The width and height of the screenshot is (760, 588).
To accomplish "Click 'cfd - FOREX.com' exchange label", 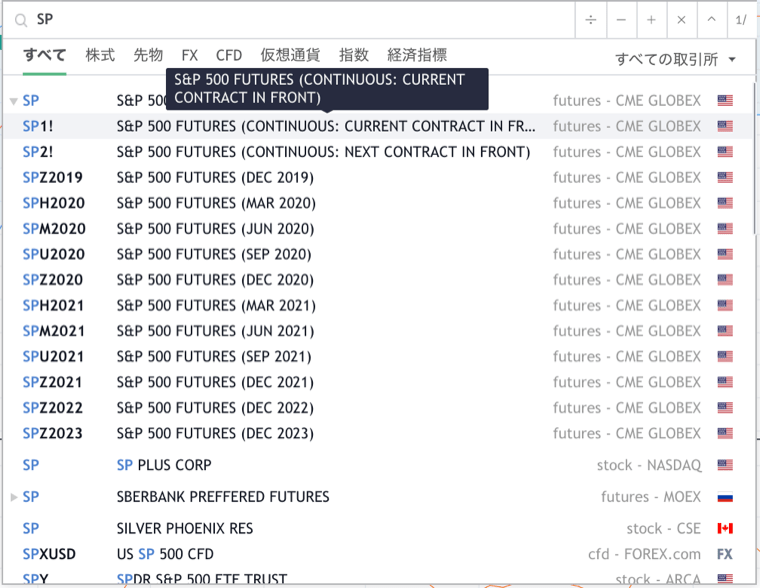I will click(x=644, y=554).
